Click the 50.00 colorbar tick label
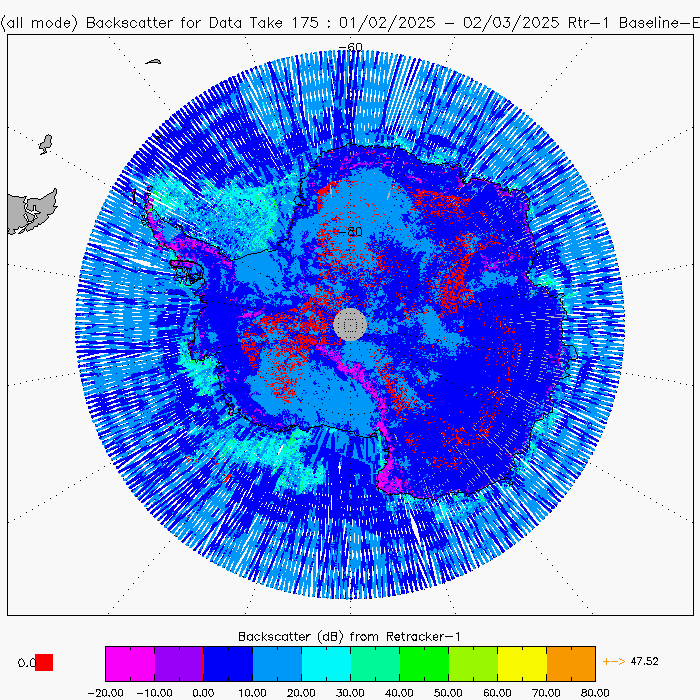This screenshot has width=700, height=700. click(x=448, y=693)
